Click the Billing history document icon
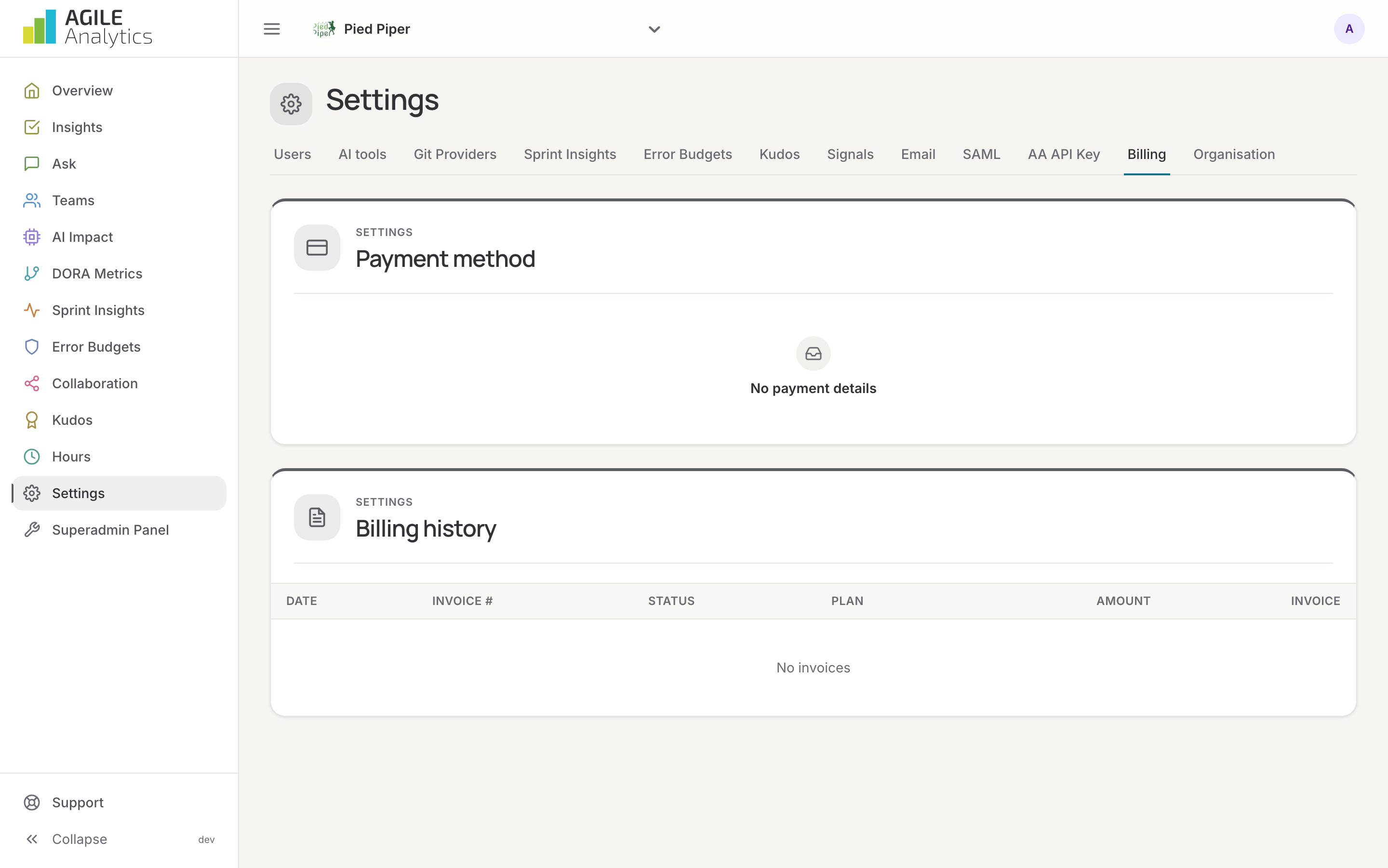 click(x=317, y=517)
